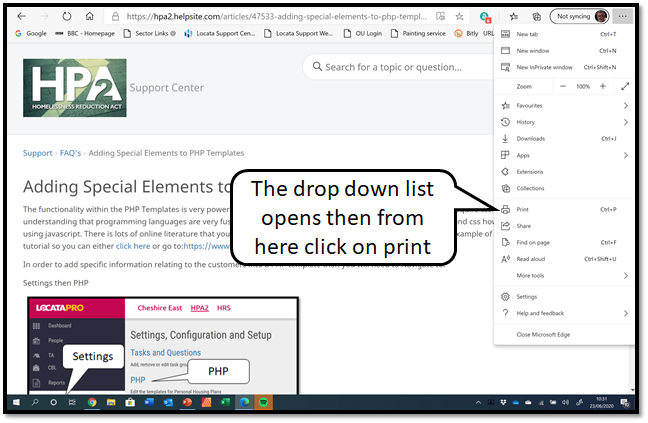Screen dimensions: 648x423
Task: Open PowerPoint from the taskbar
Action: (x=187, y=402)
